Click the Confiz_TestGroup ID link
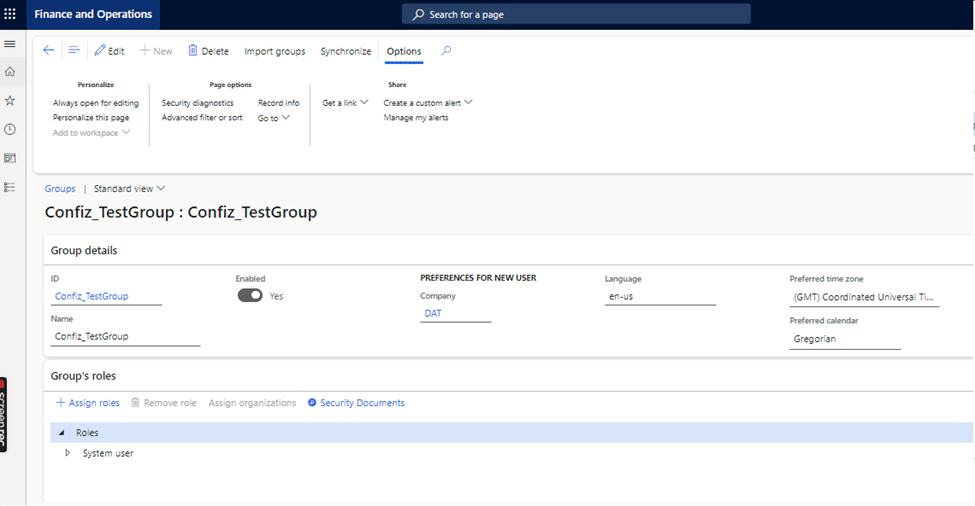Screen dimensions: 975x506 coord(91,296)
